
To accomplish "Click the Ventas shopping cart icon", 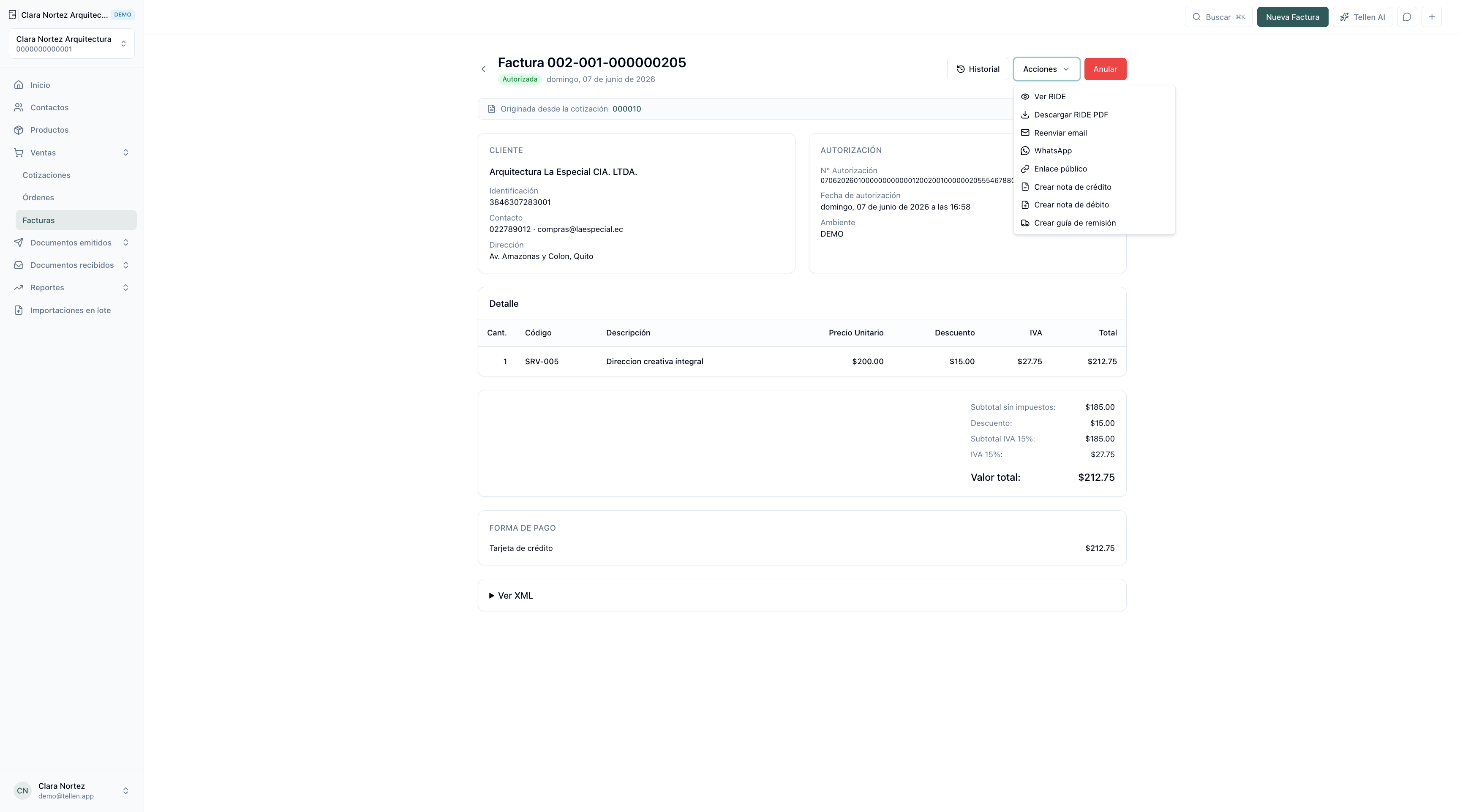I will (19, 153).
